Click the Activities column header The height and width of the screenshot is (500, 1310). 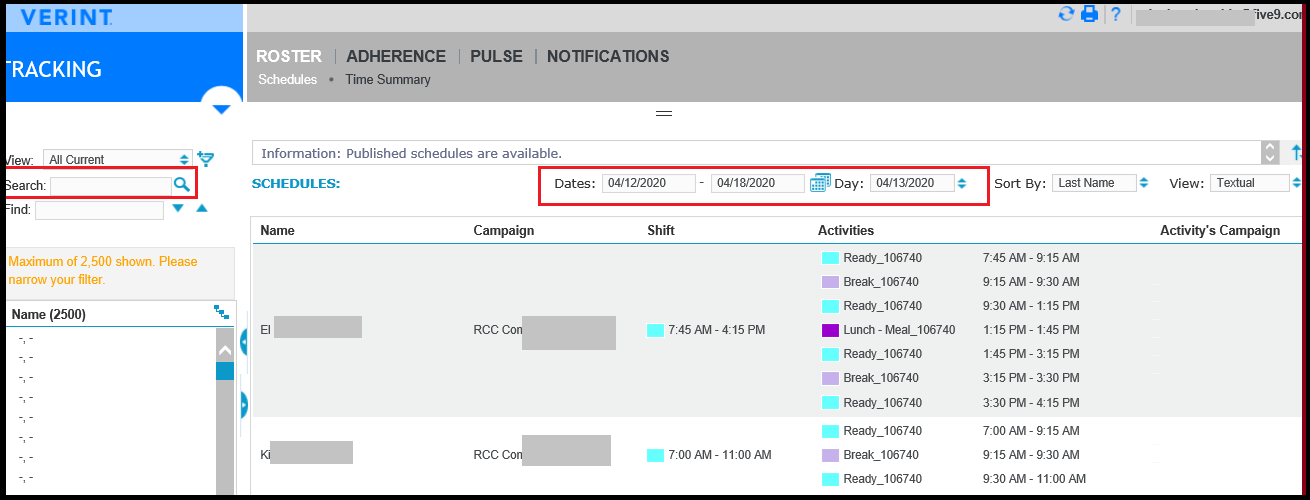846,231
